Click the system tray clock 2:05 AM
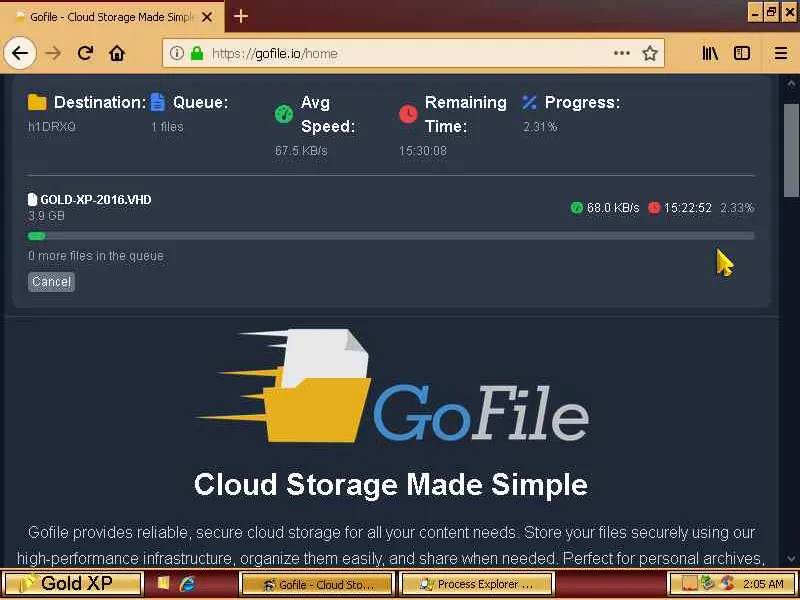 (763, 584)
